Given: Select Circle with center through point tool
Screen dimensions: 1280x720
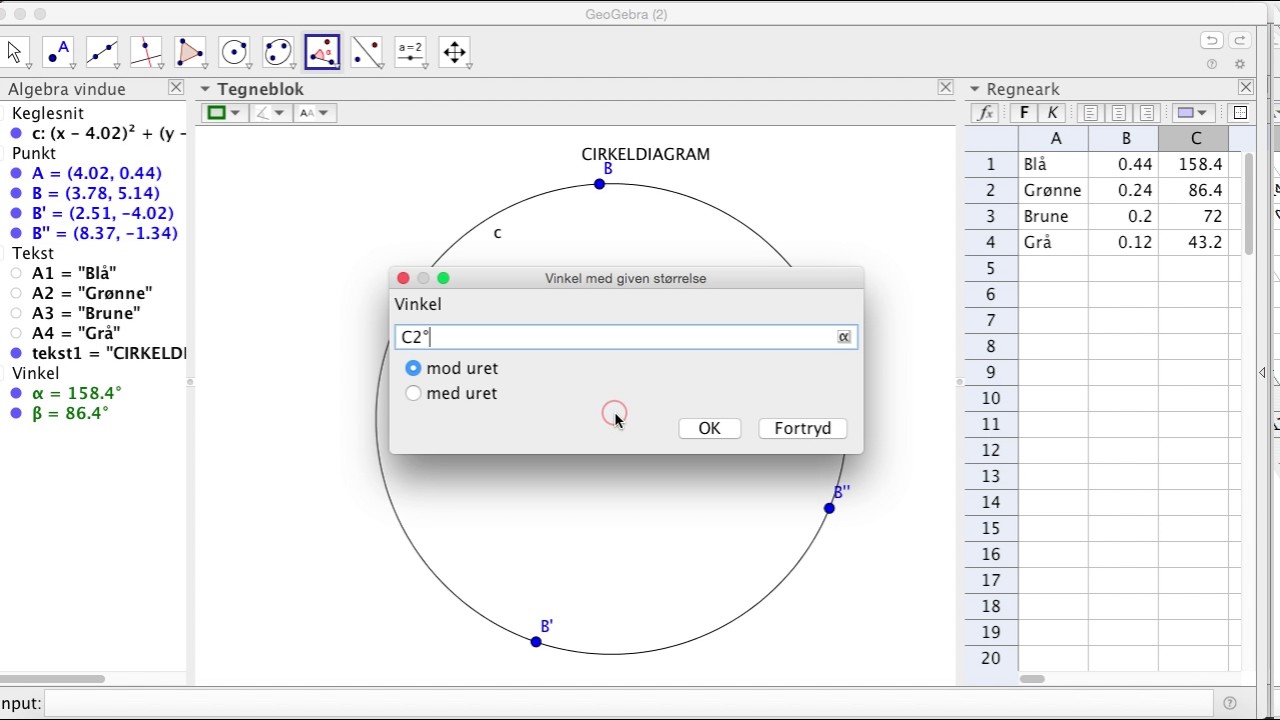Looking at the screenshot, I should [234, 52].
